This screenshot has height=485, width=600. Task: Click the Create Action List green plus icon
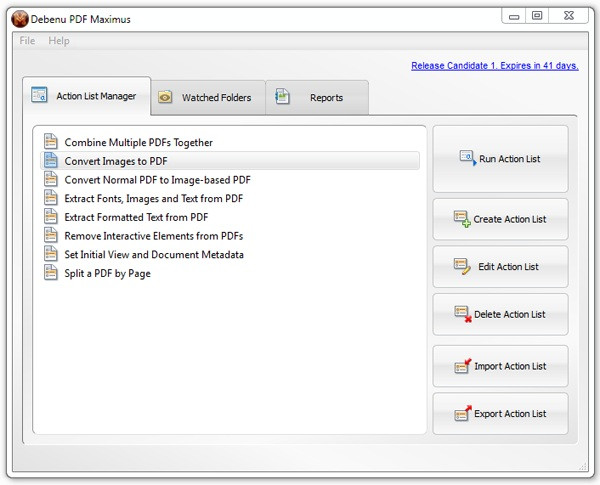pos(462,219)
